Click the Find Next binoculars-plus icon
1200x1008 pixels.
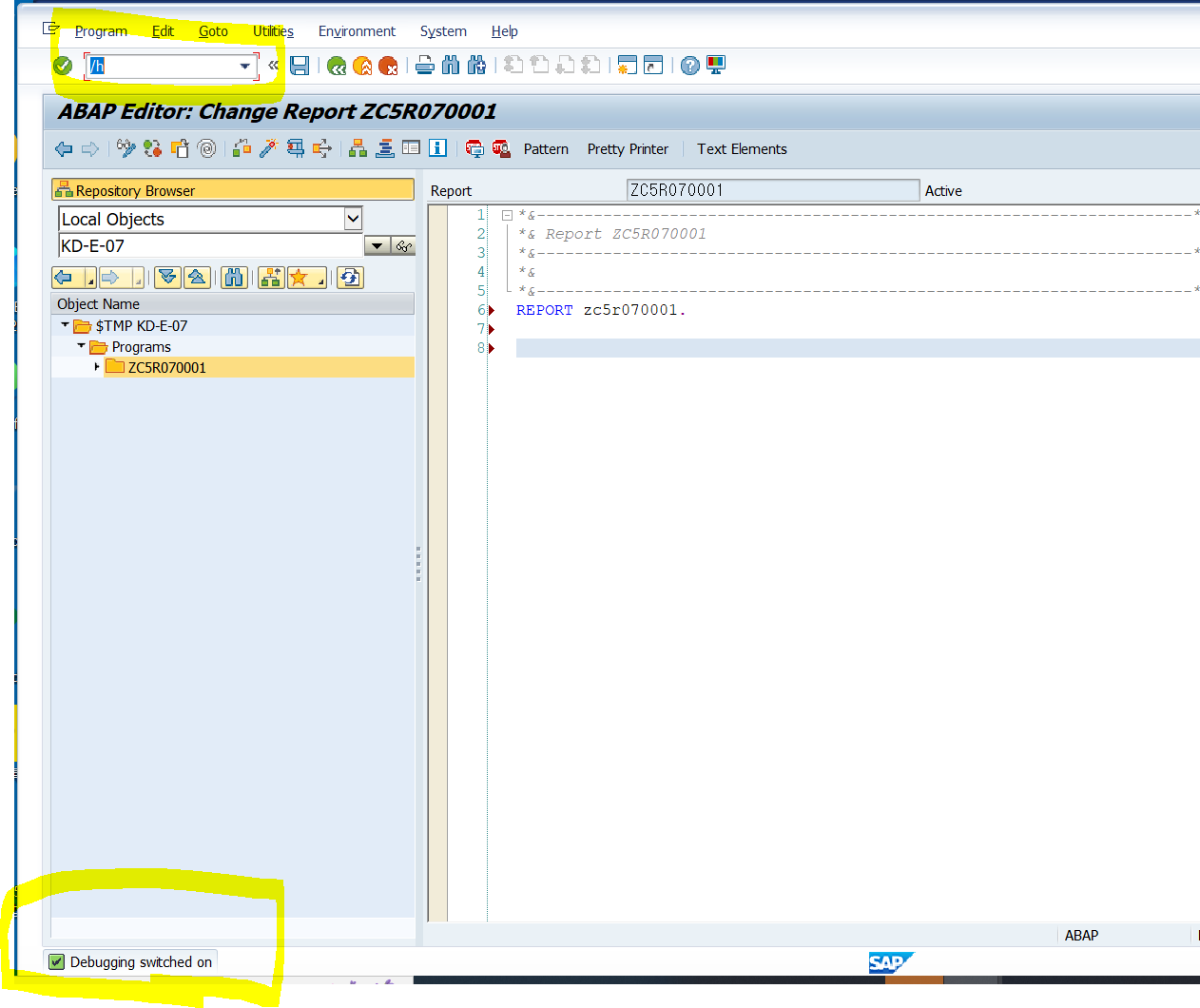point(476,66)
